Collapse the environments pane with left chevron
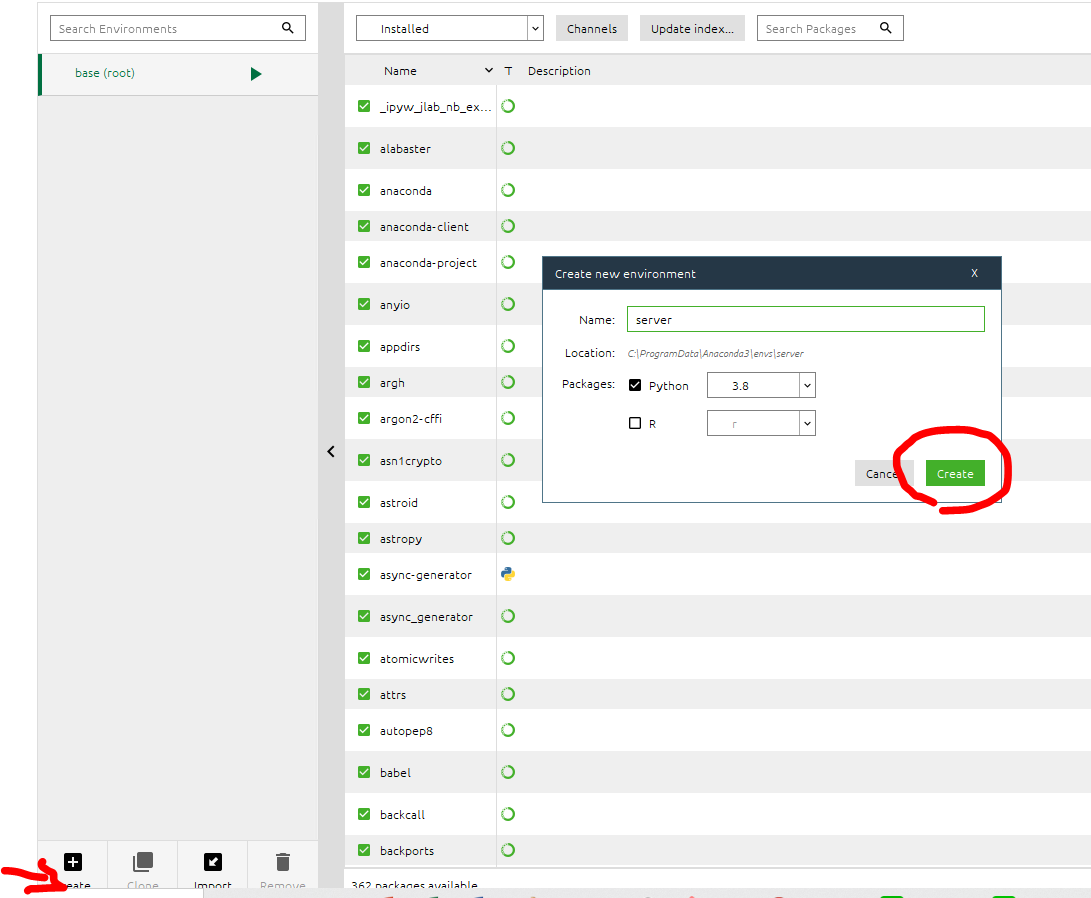The image size is (1091, 898). (x=331, y=451)
